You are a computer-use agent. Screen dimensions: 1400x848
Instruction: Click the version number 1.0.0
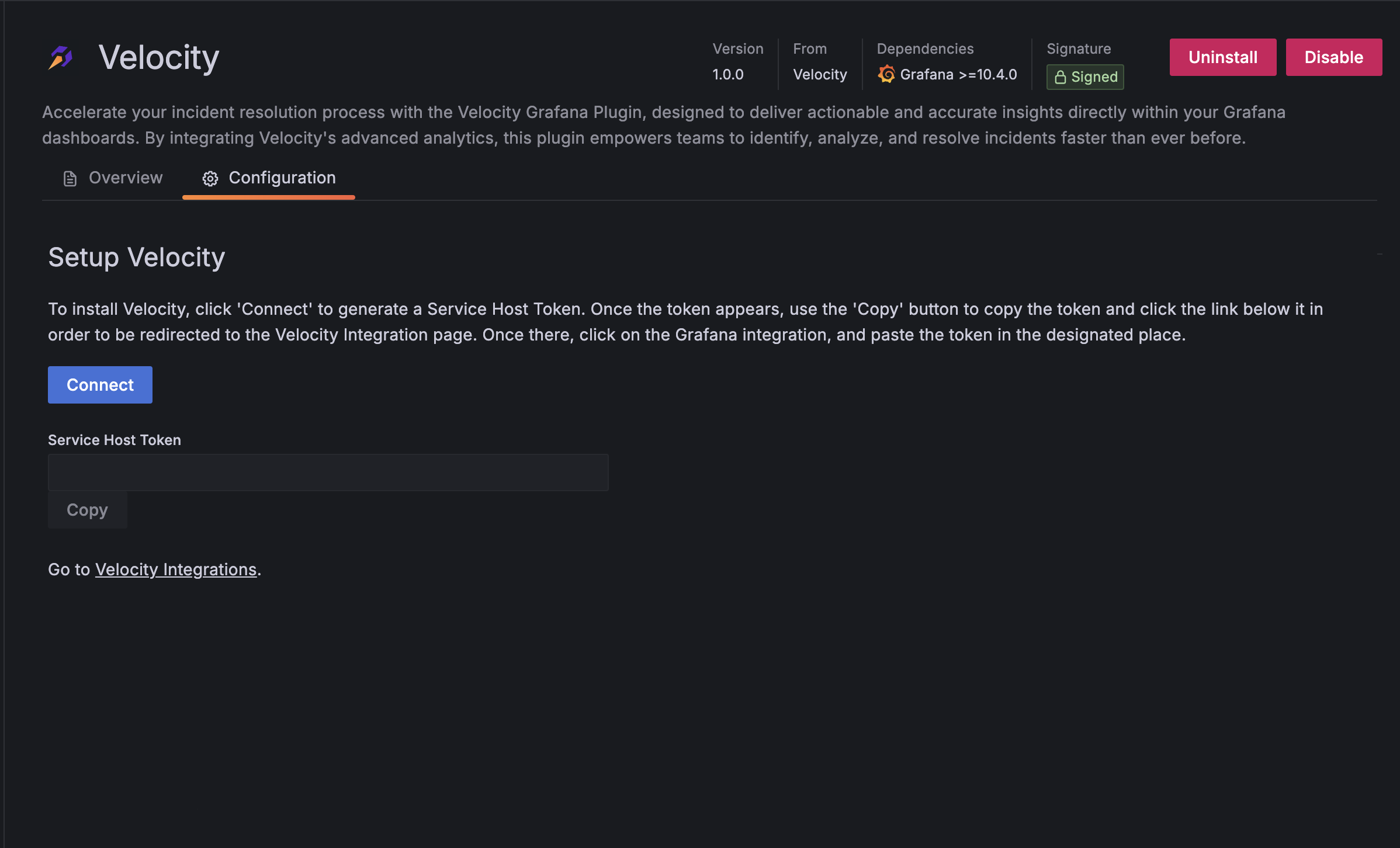click(x=727, y=74)
